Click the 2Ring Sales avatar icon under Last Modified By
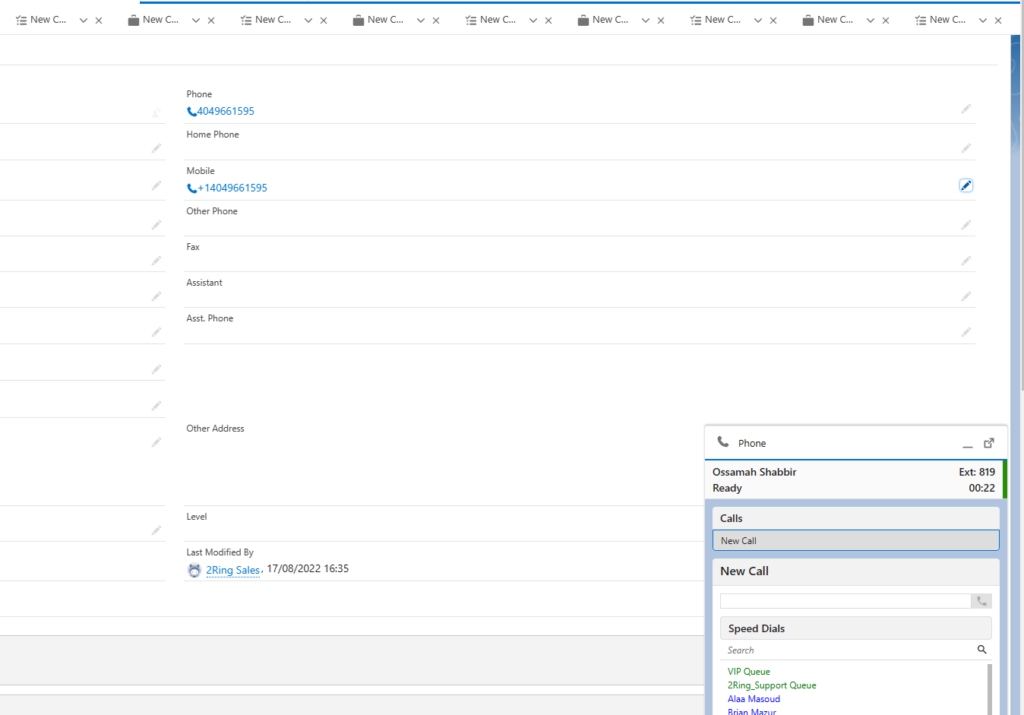This screenshot has height=715, width=1024. [x=193, y=569]
